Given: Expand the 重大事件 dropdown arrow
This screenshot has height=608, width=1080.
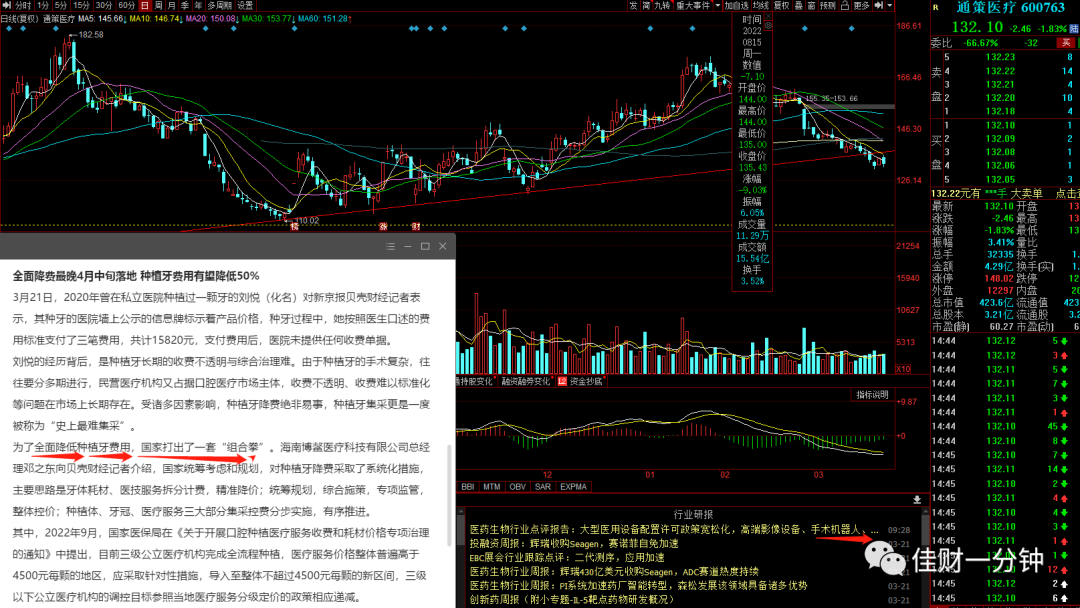Looking at the screenshot, I should click(718, 5).
